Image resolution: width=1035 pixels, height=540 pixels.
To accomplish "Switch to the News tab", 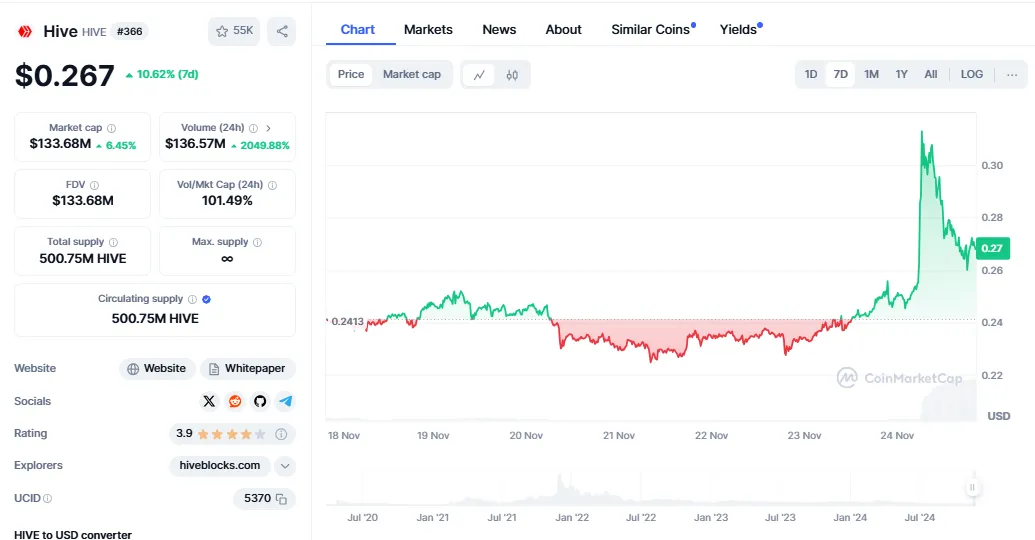I will pyautogui.click(x=499, y=30).
